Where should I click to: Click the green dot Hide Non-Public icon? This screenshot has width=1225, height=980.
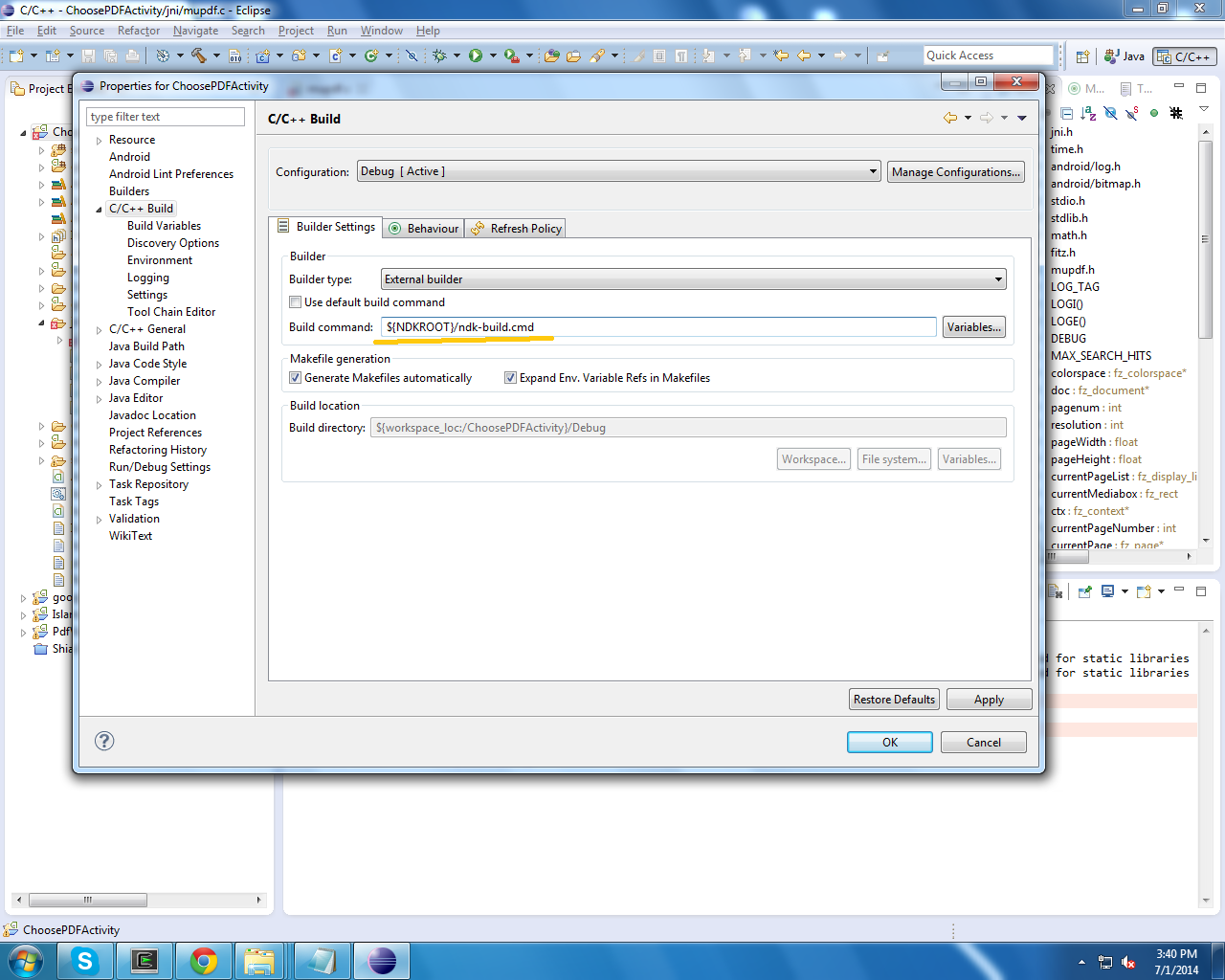click(x=1154, y=113)
